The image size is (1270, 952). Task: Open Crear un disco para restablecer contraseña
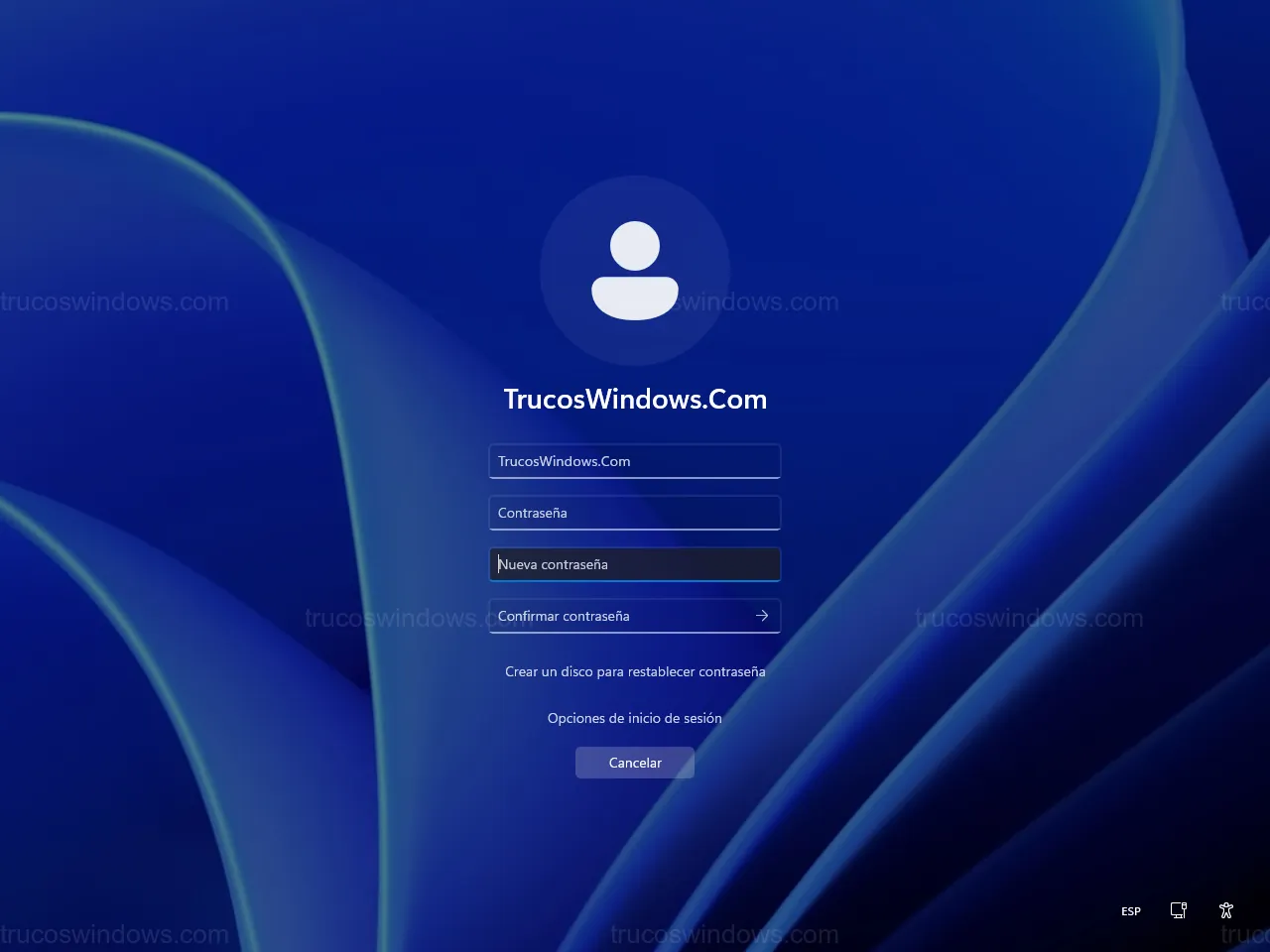[635, 671]
